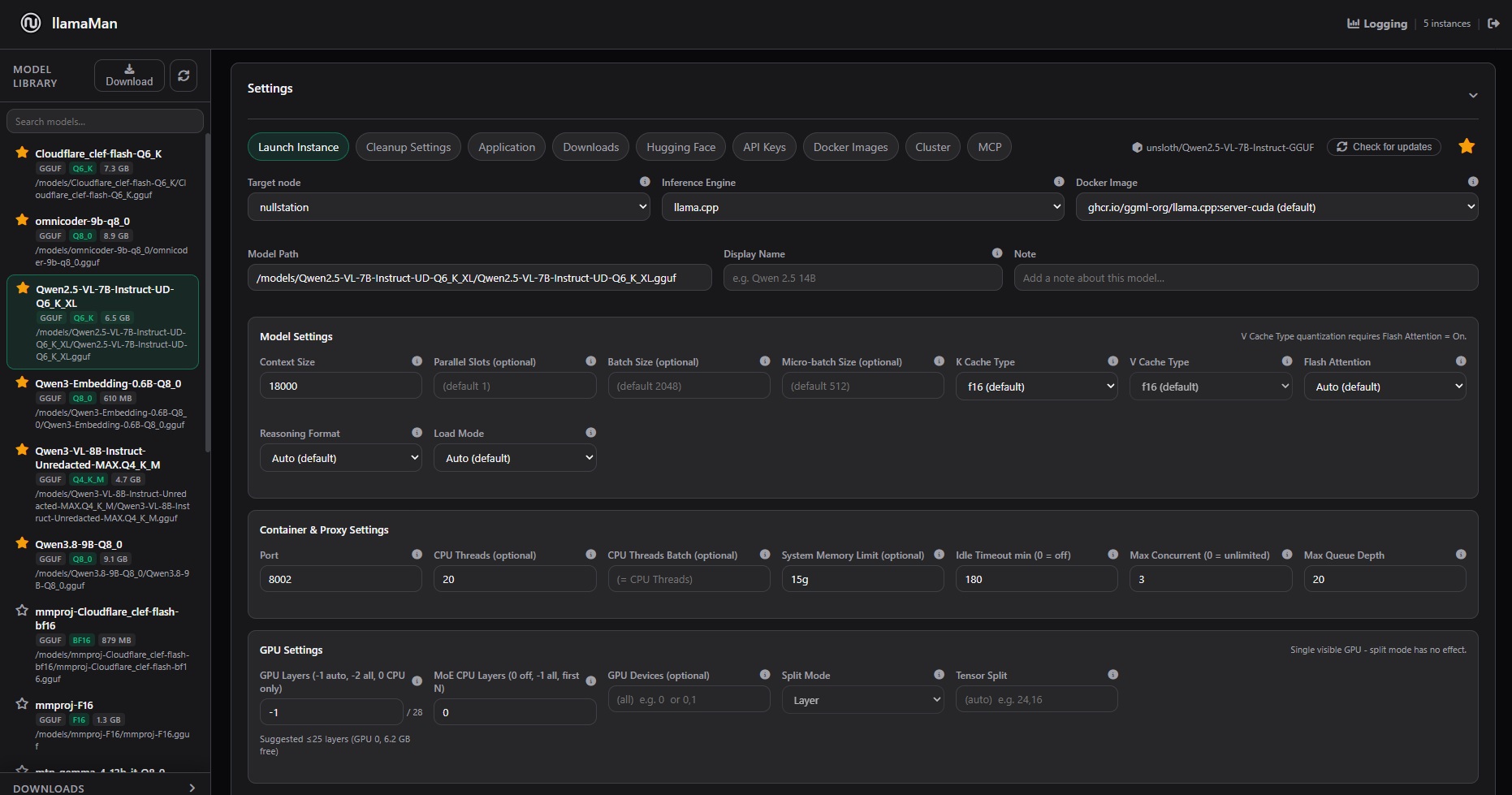1512x795 pixels.
Task: Show info for Display Name
Action: coord(996,253)
